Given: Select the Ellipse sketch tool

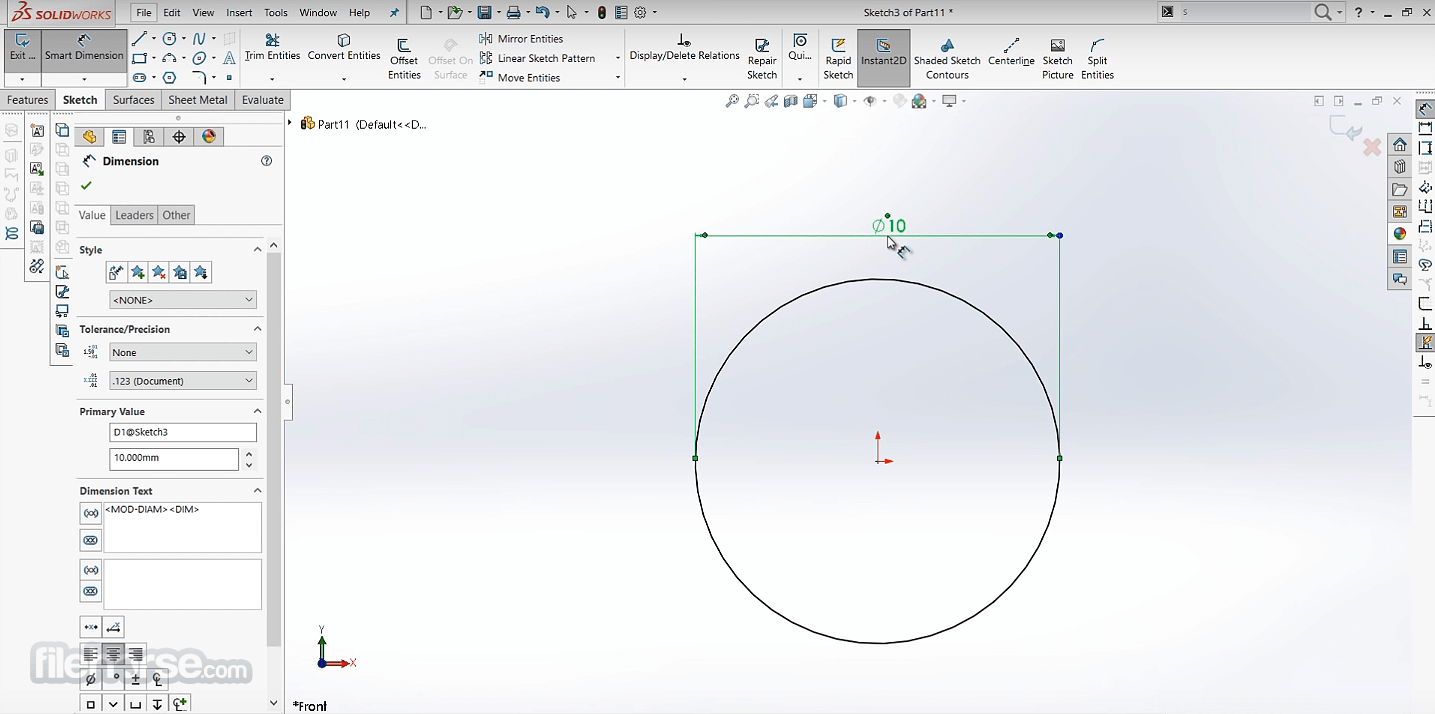Looking at the screenshot, I should (199, 58).
